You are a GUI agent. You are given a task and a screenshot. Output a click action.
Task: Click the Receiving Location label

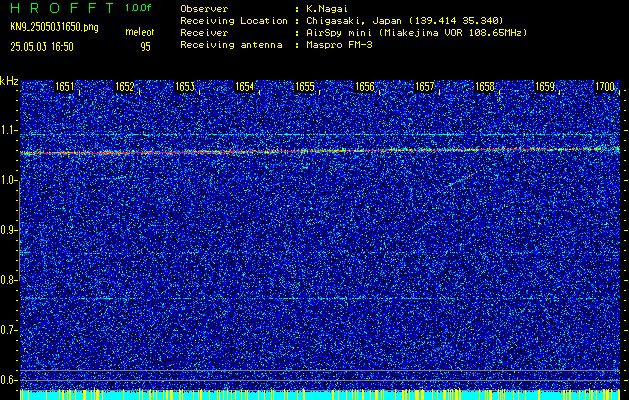234,21
